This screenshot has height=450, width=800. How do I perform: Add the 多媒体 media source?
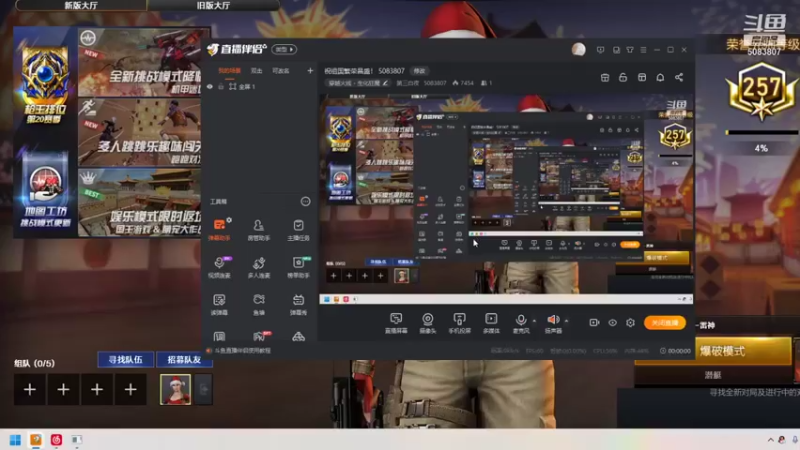click(491, 323)
